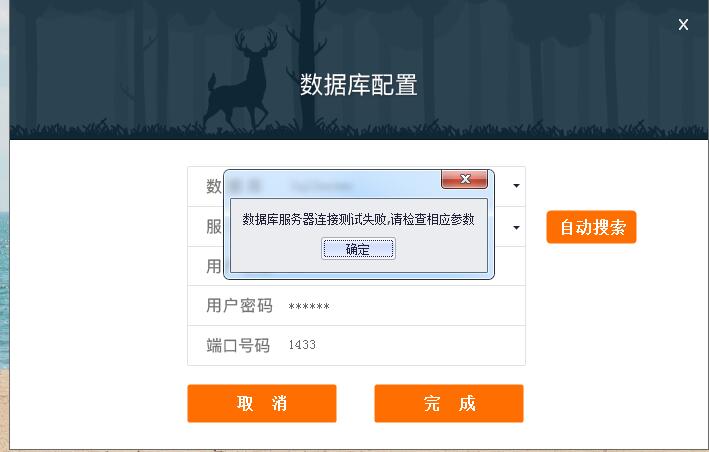This screenshot has height=452, width=709.
Task: Close the 数据库配置 window
Action: click(x=683, y=24)
